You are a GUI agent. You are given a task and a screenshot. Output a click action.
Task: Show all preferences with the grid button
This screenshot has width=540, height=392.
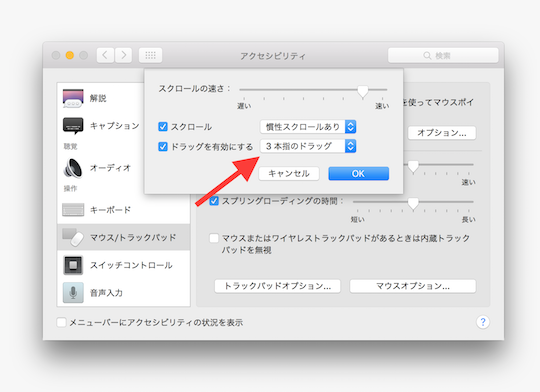pyautogui.click(x=150, y=55)
